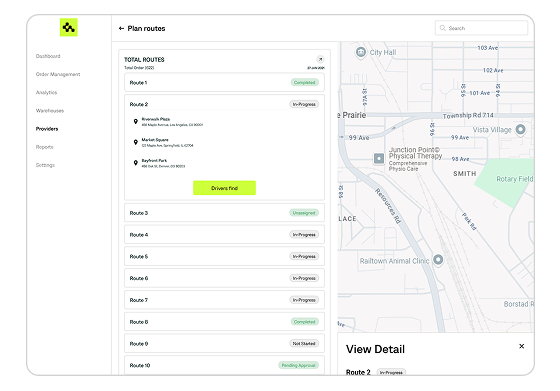Select the Riverwalk Plaza location pin
The height and width of the screenshot is (391, 560).
[x=136, y=122]
